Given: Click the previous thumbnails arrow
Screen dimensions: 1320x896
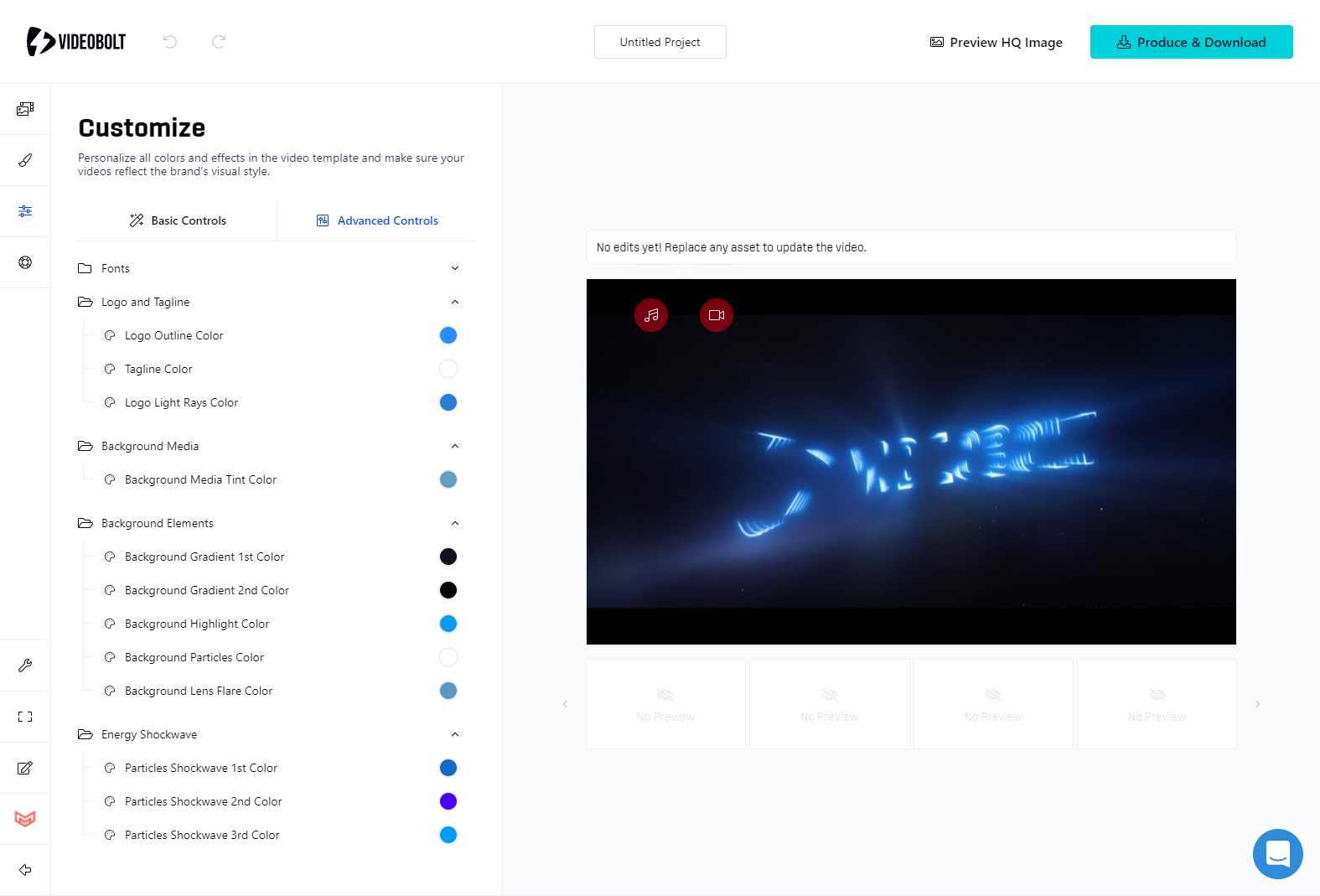Looking at the screenshot, I should [x=565, y=704].
